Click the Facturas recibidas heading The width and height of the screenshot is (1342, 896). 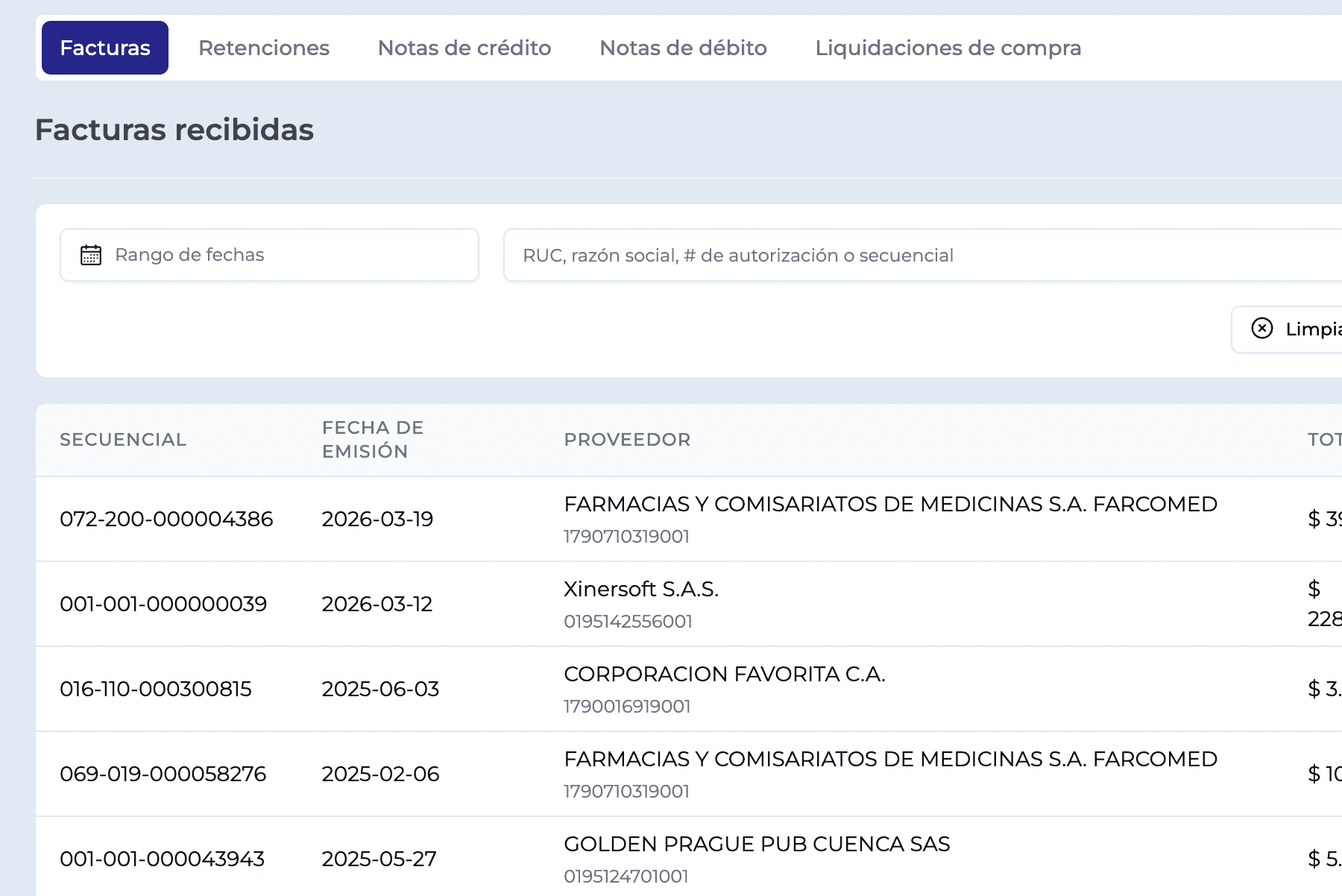(174, 130)
